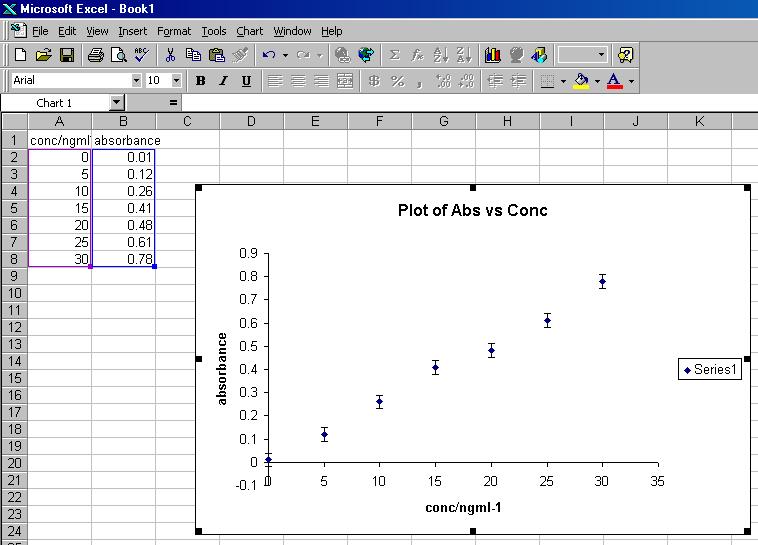Click the Copy icon
The image size is (758, 545).
(193, 55)
